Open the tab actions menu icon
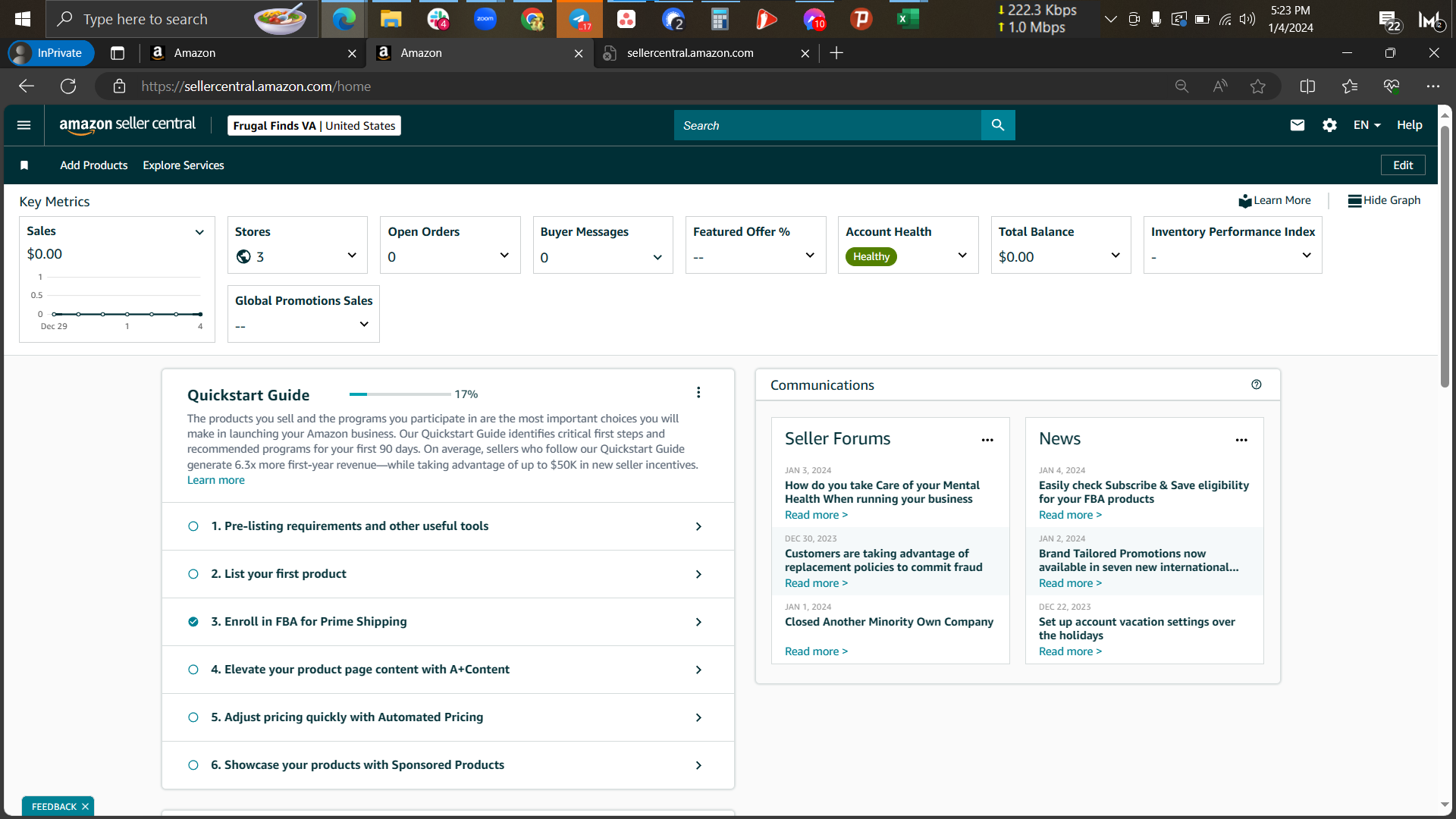This screenshot has width=1456, height=819. 118,53
